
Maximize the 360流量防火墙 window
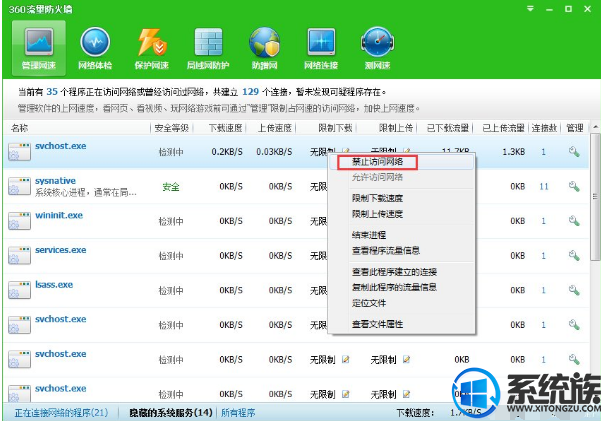click(568, 9)
